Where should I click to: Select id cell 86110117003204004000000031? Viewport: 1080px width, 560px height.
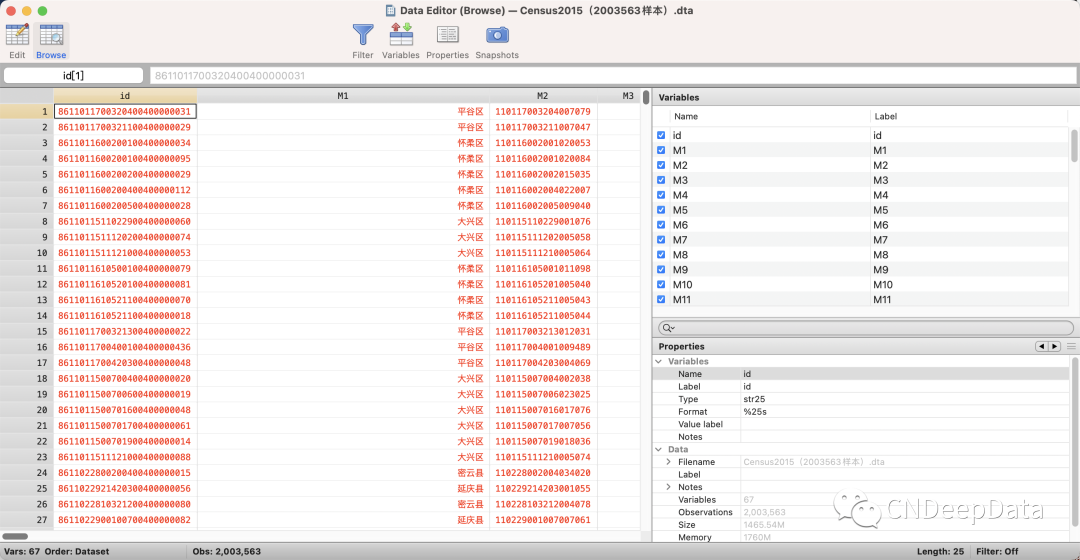(x=125, y=111)
